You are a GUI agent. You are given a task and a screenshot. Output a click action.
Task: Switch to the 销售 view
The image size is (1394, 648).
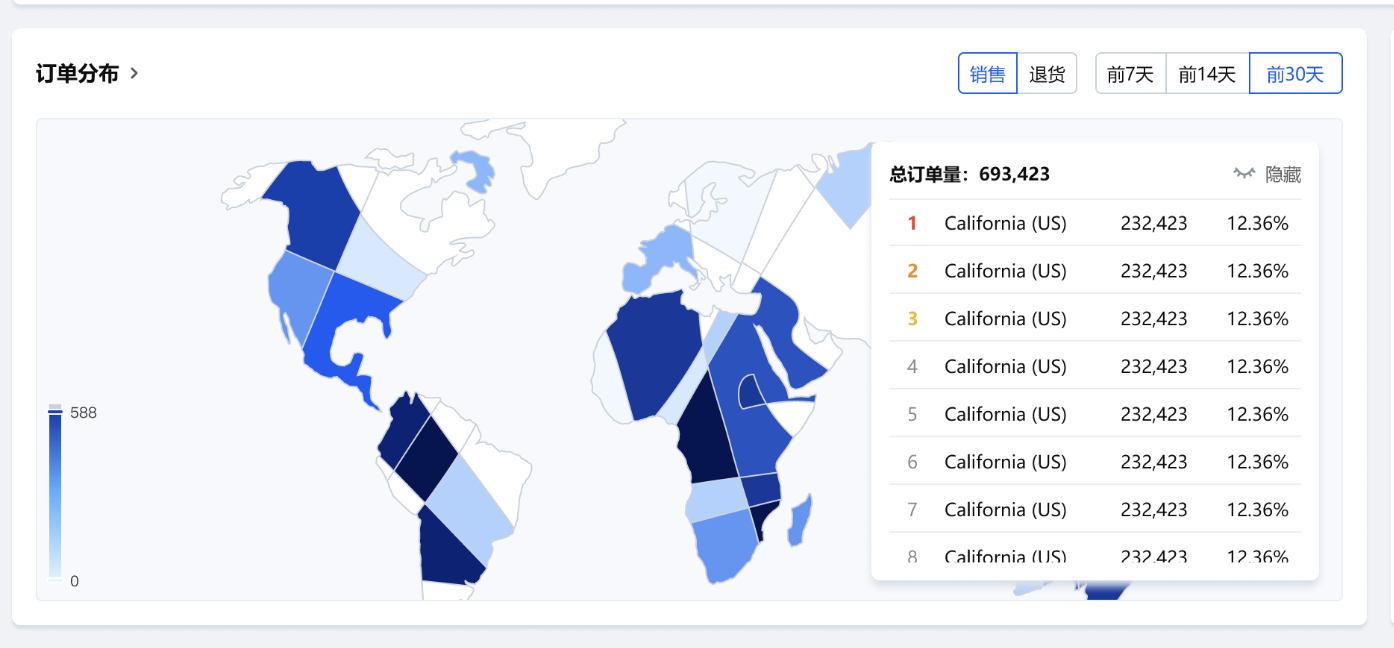[x=988, y=73]
